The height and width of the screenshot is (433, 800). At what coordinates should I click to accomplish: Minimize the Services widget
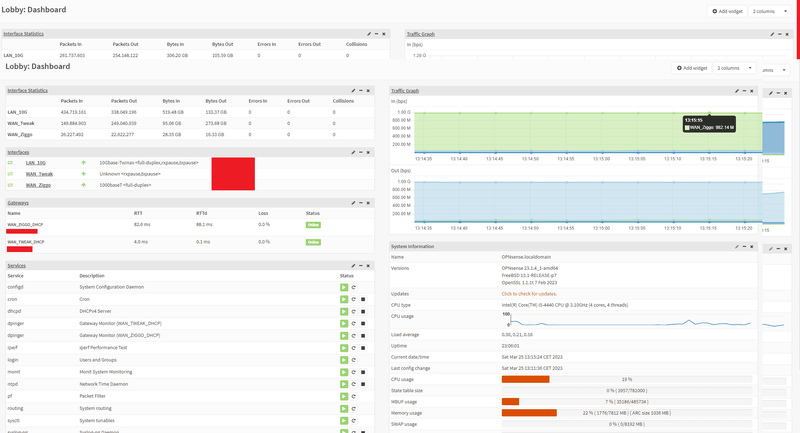point(361,266)
